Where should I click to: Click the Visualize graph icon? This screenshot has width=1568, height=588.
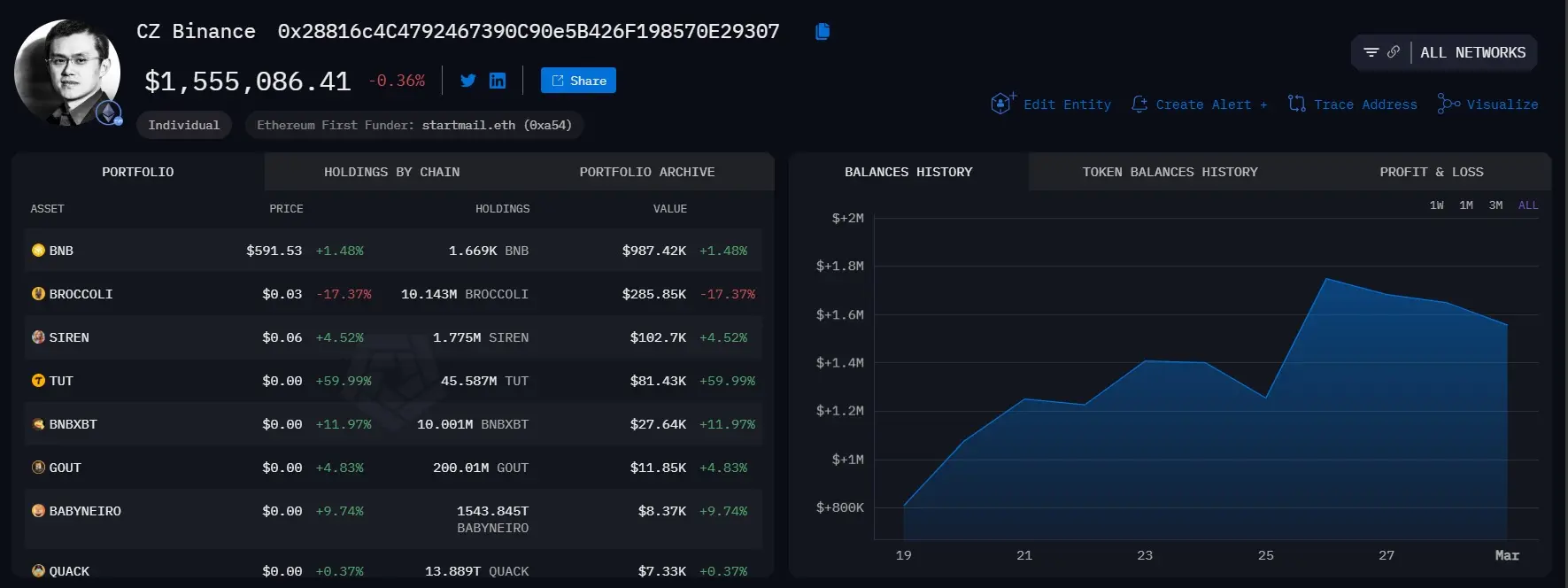click(1448, 104)
